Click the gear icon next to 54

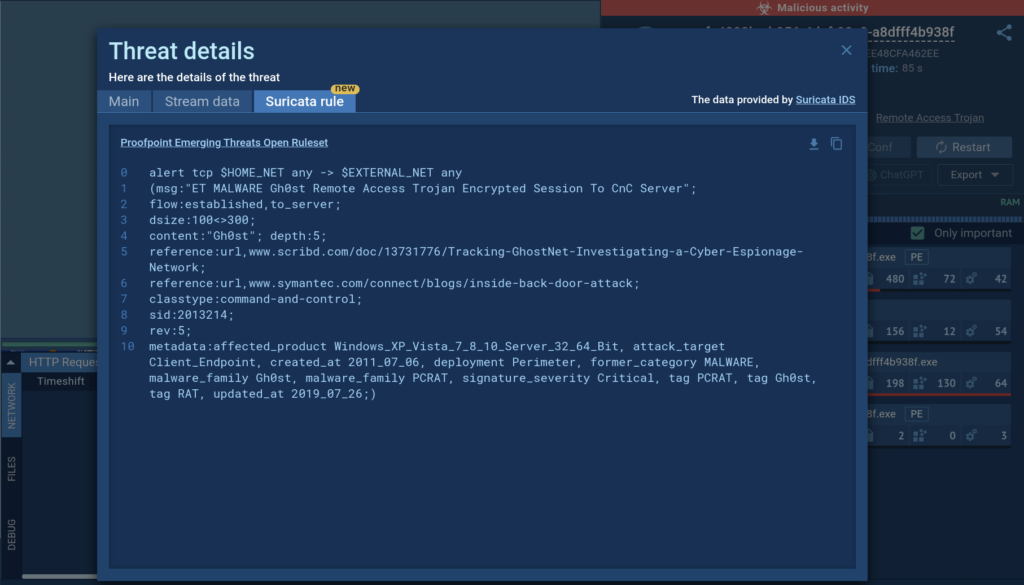[x=973, y=331]
